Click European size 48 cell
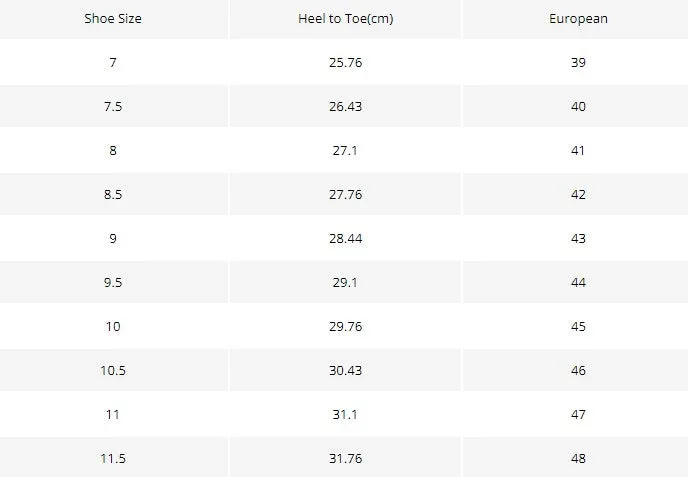Image resolution: width=688 pixels, height=477 pixels. 578,458
